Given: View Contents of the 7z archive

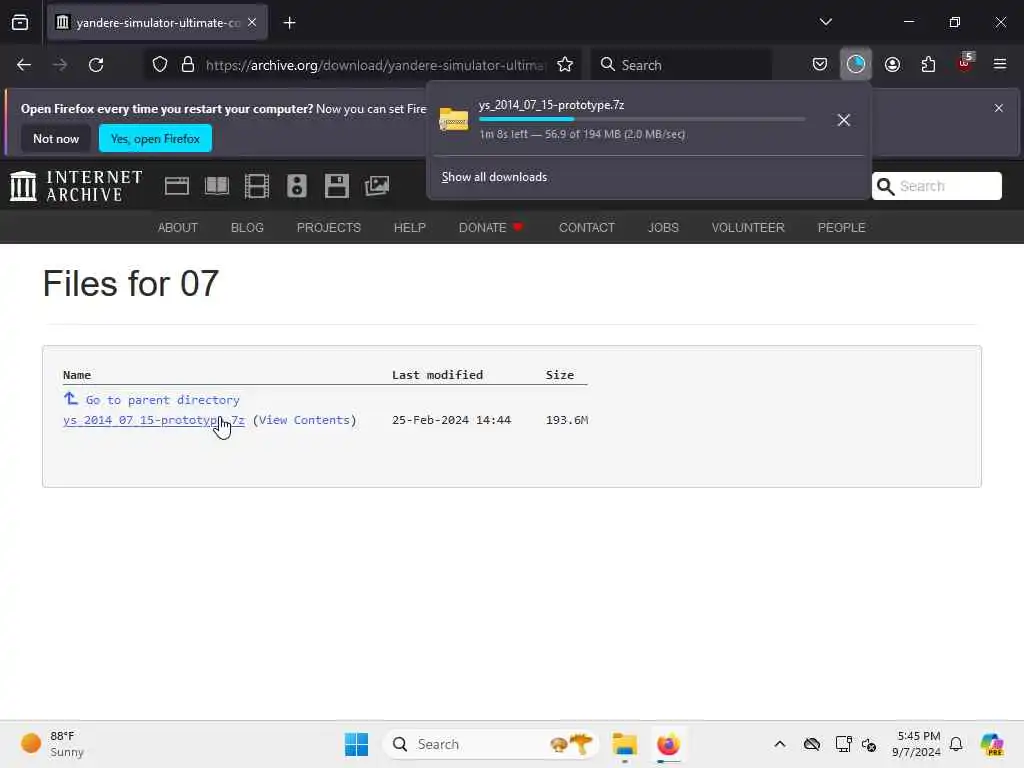Looking at the screenshot, I should click(x=304, y=420).
